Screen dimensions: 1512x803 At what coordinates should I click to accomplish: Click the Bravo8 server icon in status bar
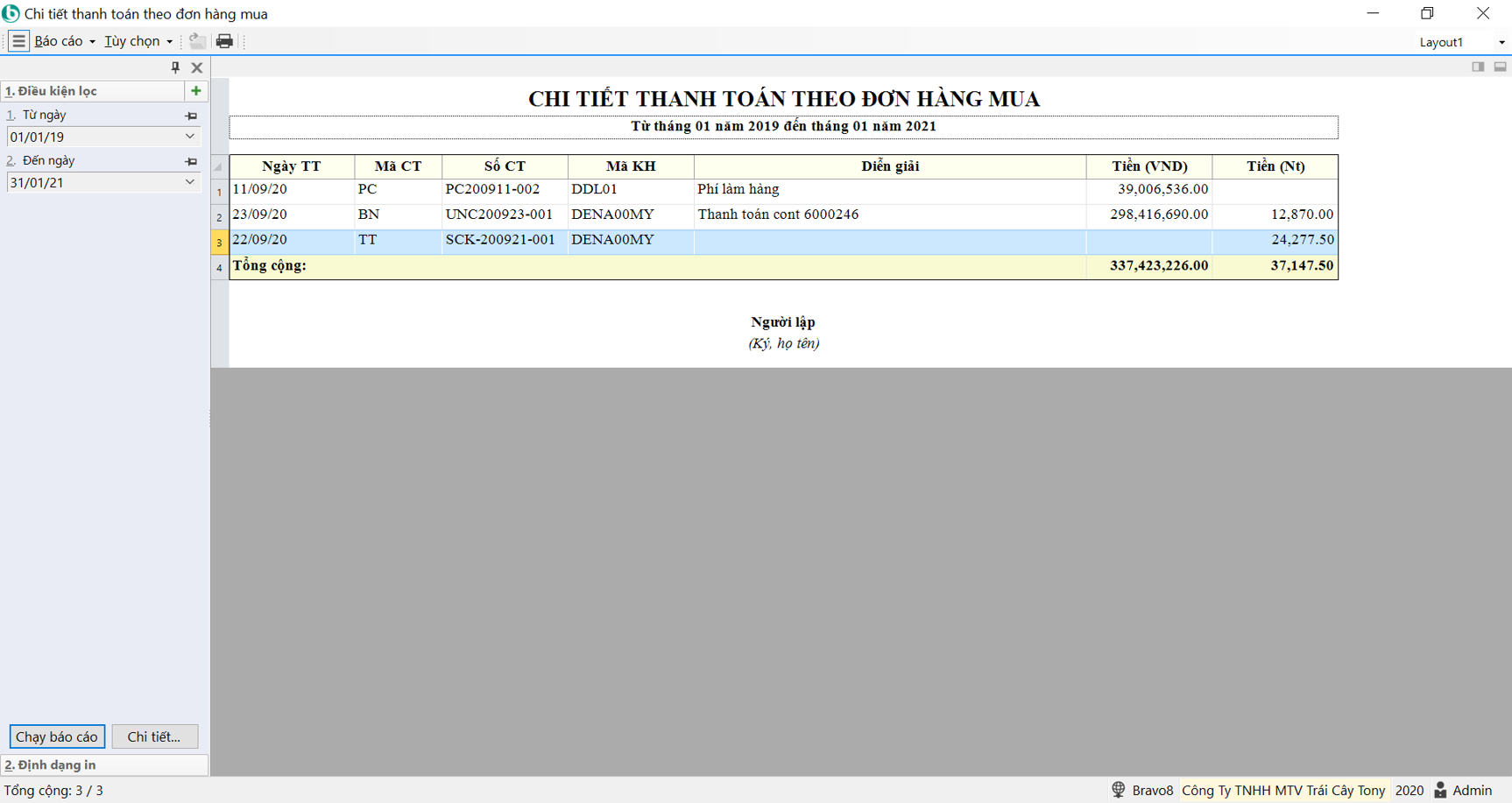[1119, 790]
